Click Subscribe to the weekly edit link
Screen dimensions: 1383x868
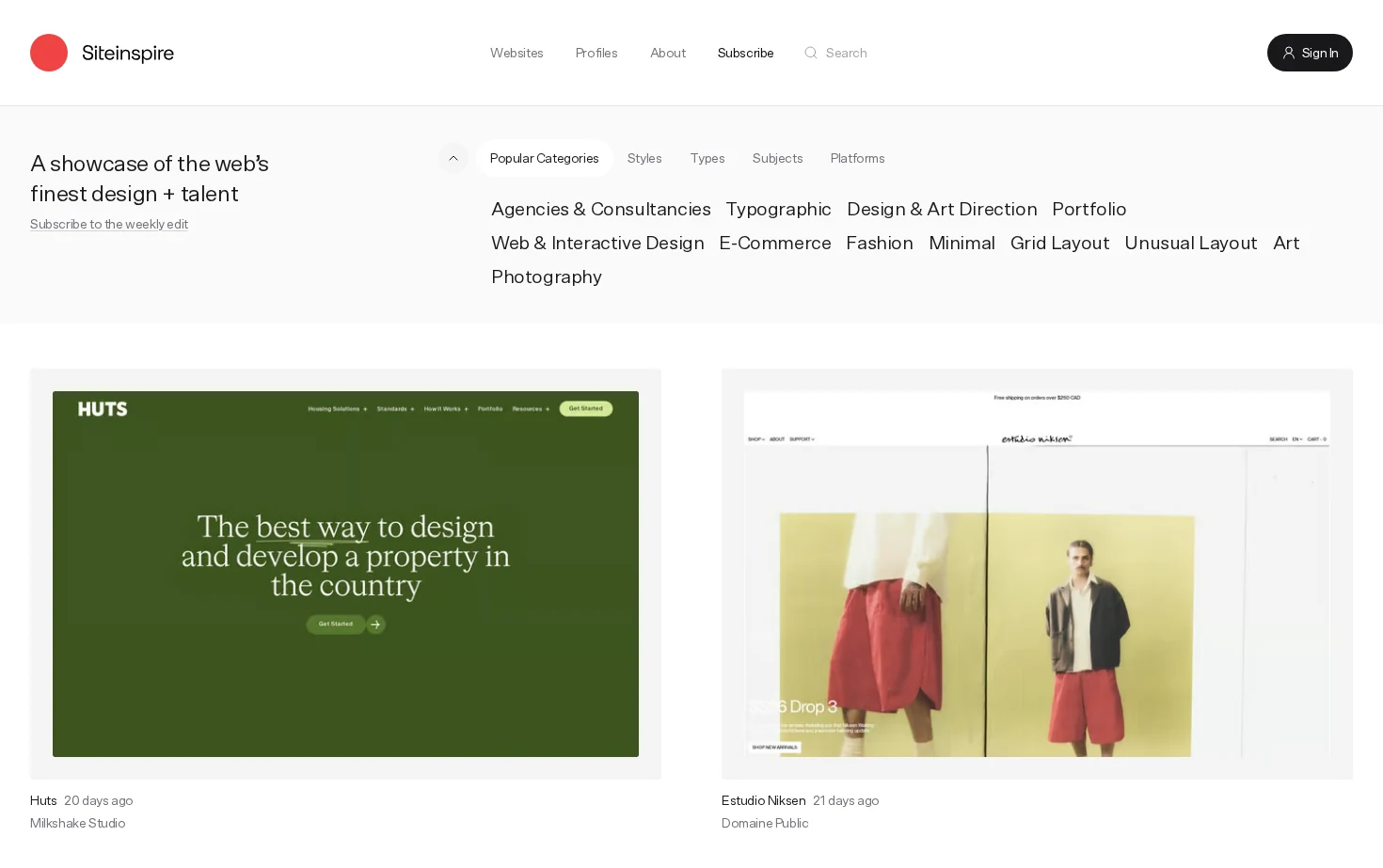pyautogui.click(x=109, y=224)
